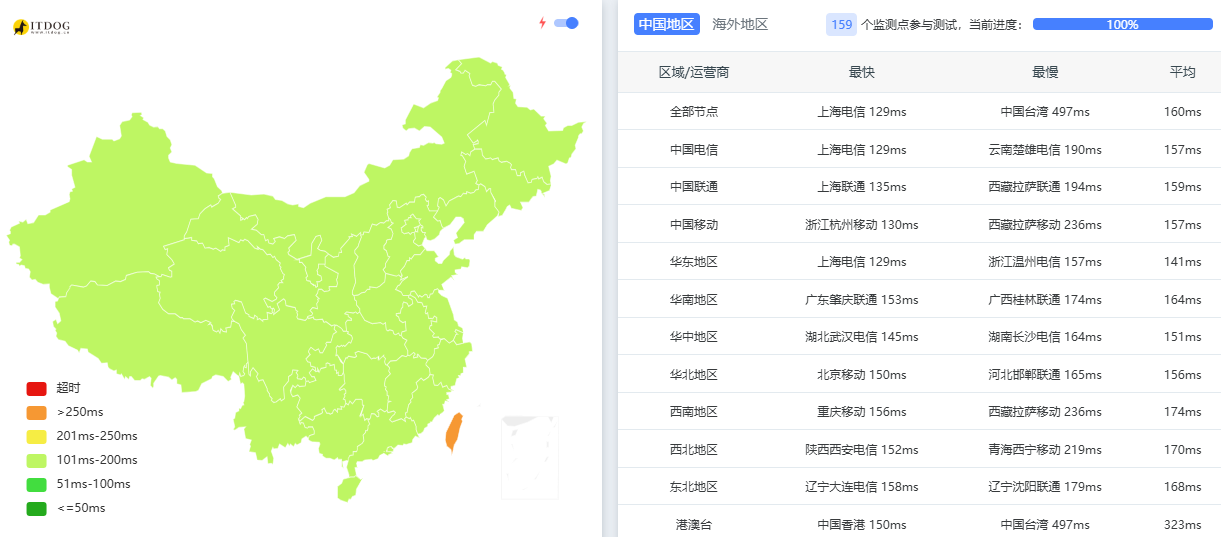
Task: Select the 中国电信 row
Action: 694,149
